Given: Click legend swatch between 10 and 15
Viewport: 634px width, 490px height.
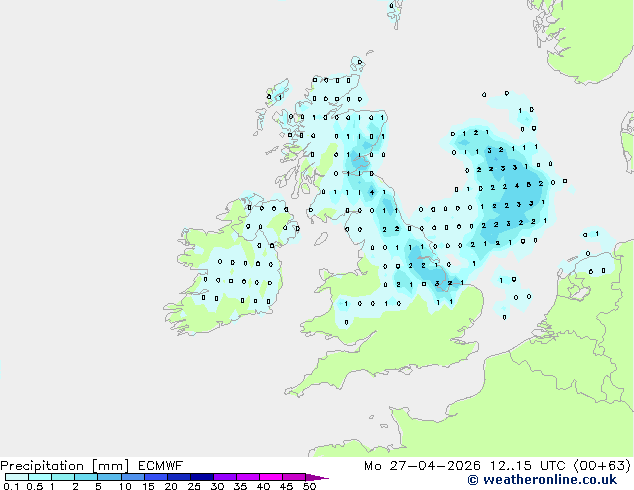Looking at the screenshot, I should (x=133, y=477).
